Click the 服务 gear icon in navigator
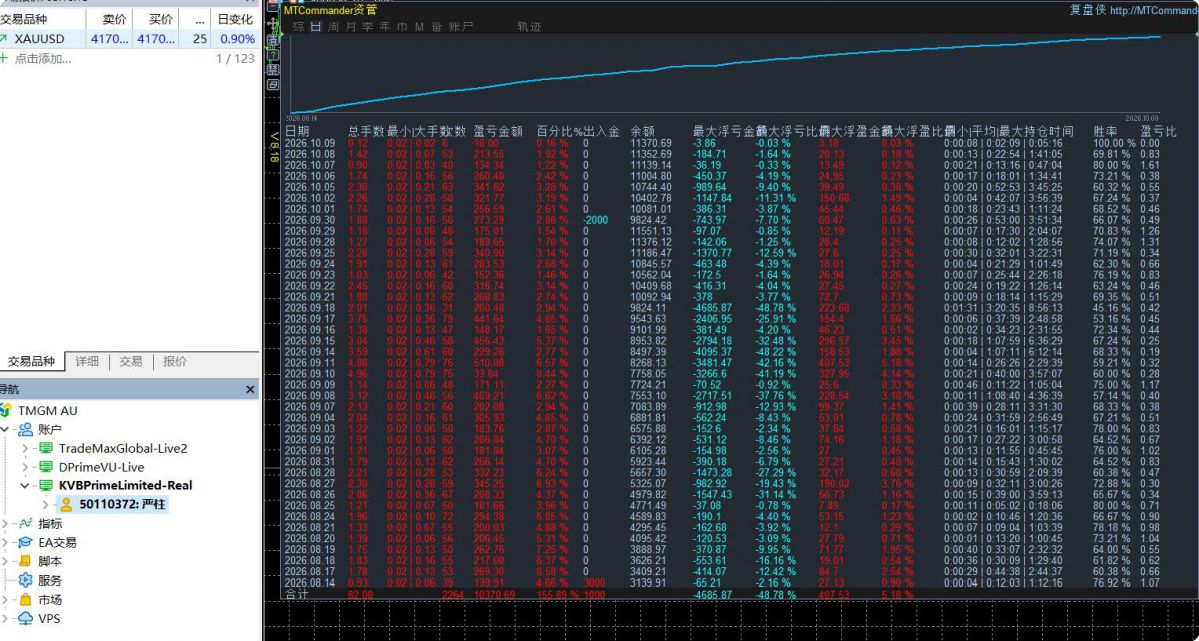1199x641 pixels. click(x=26, y=581)
